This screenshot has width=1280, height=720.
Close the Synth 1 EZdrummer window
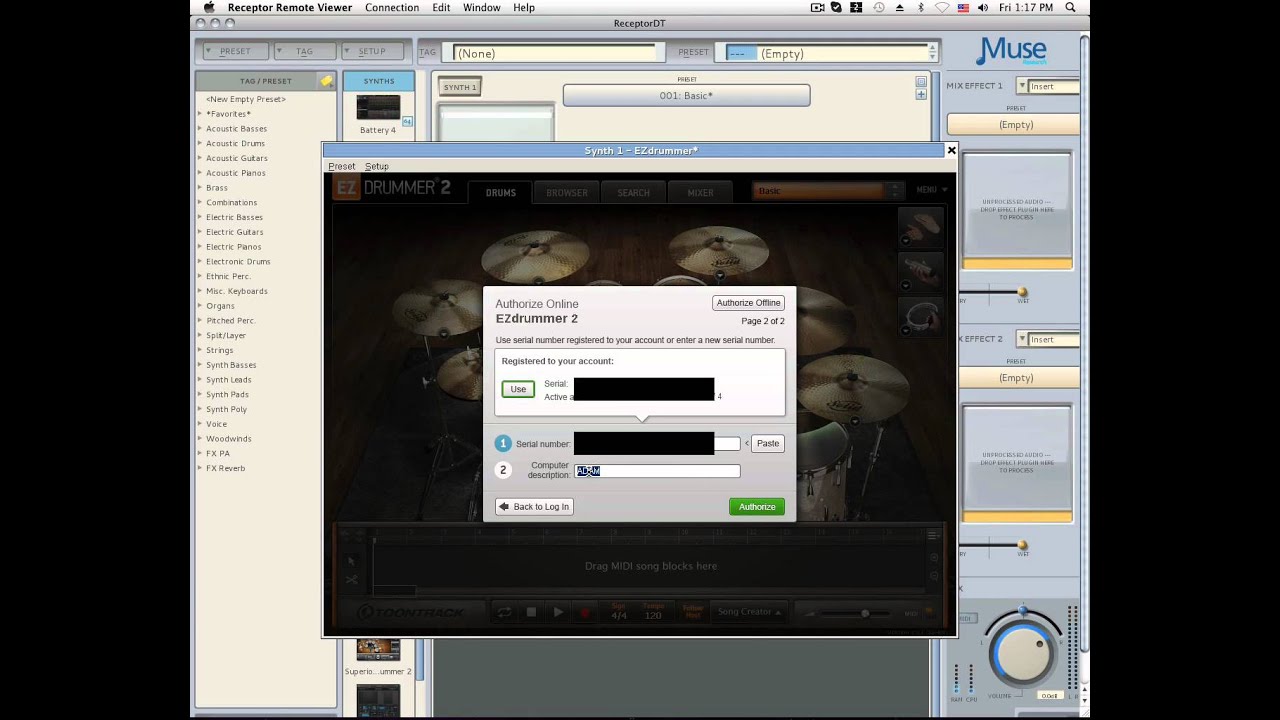[x=951, y=150]
